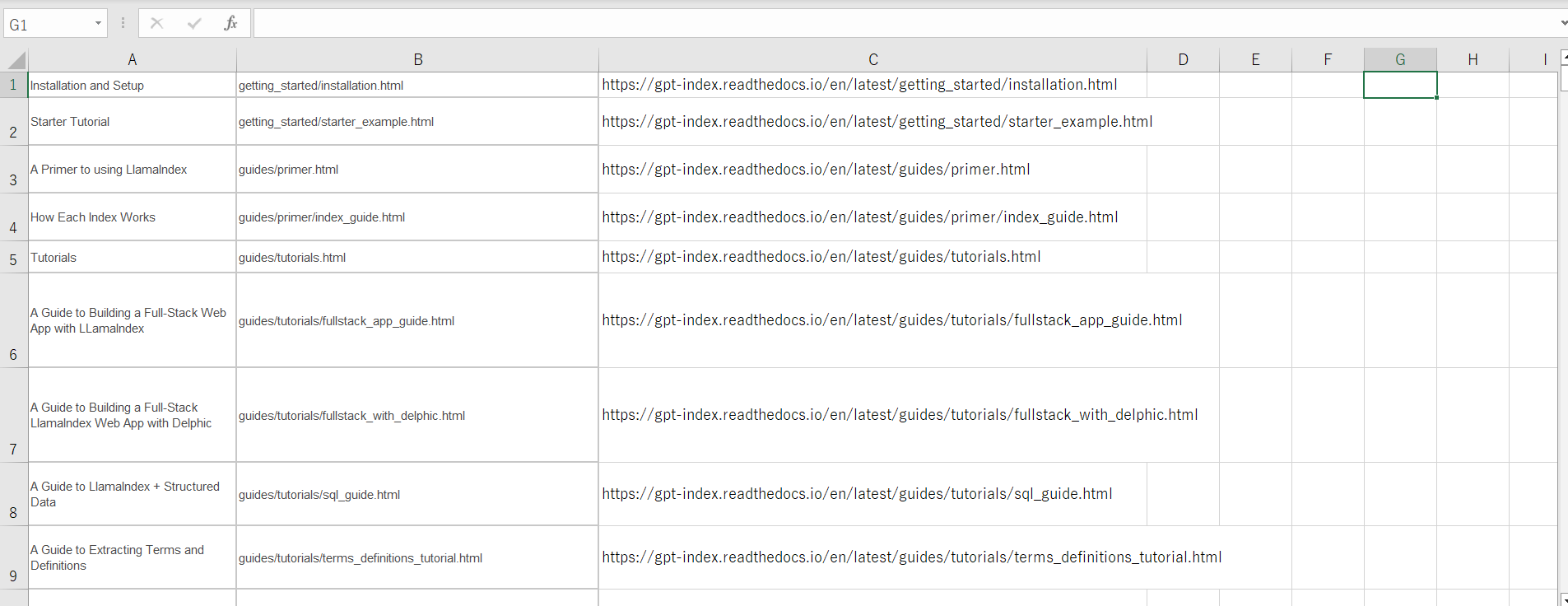Screen dimensions: 1568x606
Task: Click the sql_guide.html URL in column C
Action: 856,494
